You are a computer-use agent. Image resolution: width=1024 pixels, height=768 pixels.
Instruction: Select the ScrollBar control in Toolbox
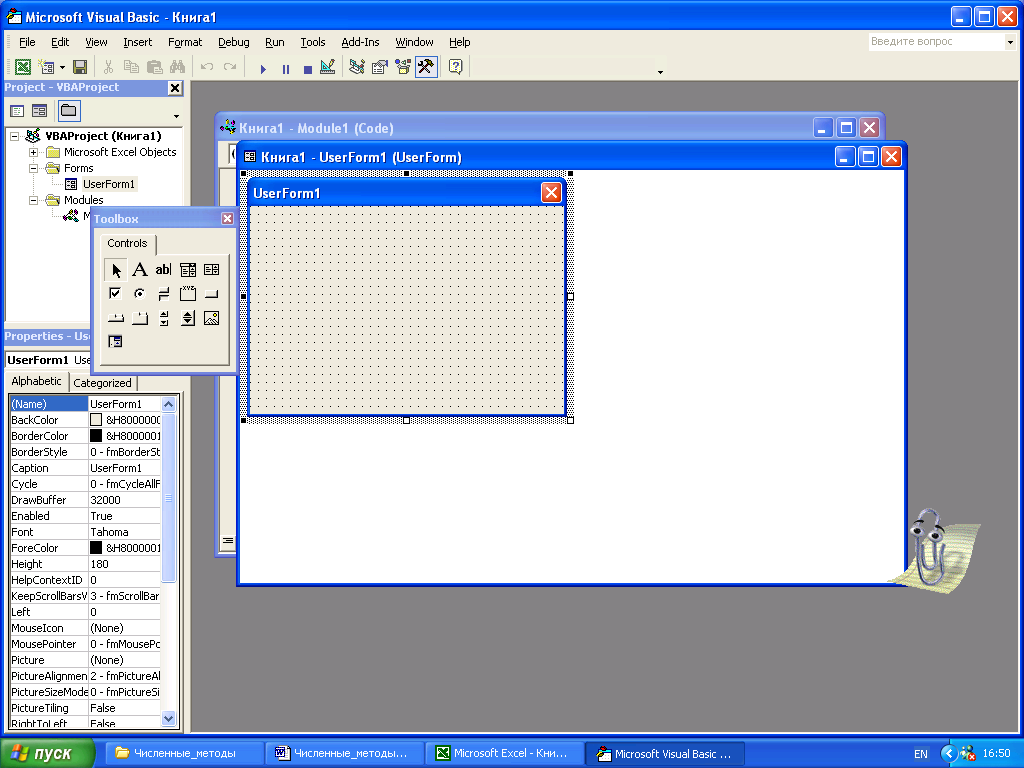pyautogui.click(x=163, y=318)
